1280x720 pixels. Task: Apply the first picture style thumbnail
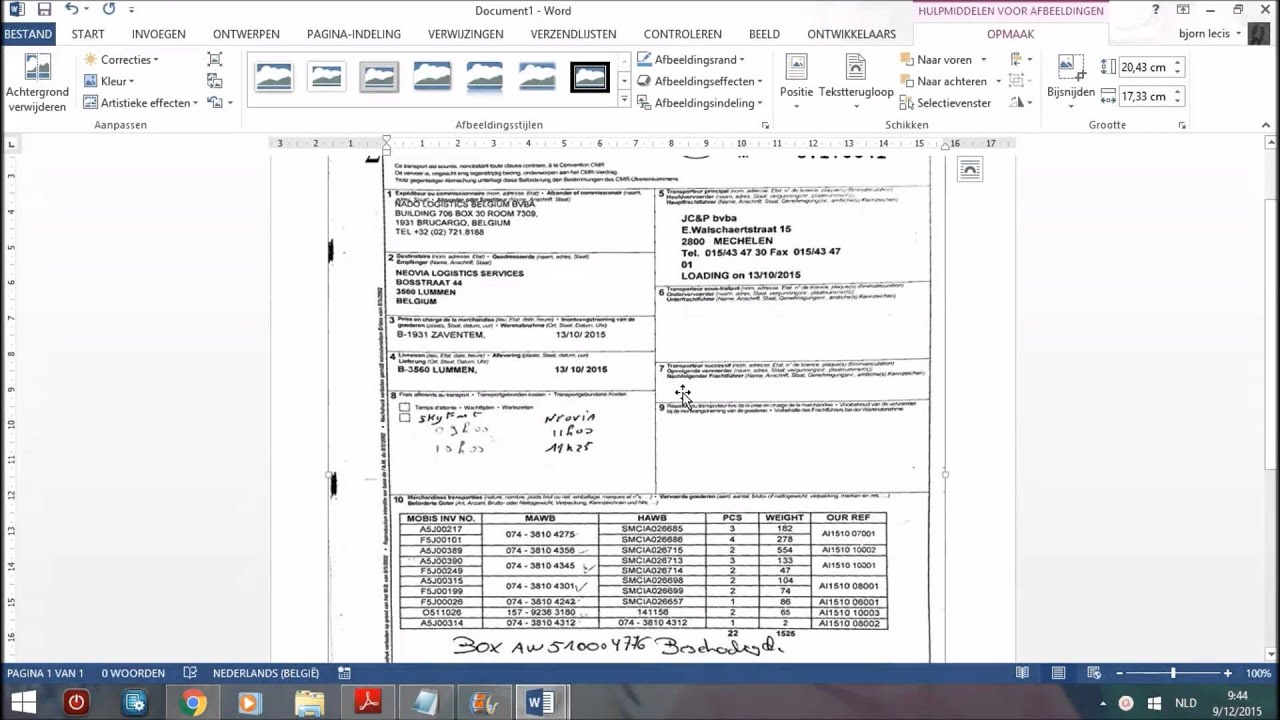pos(274,77)
